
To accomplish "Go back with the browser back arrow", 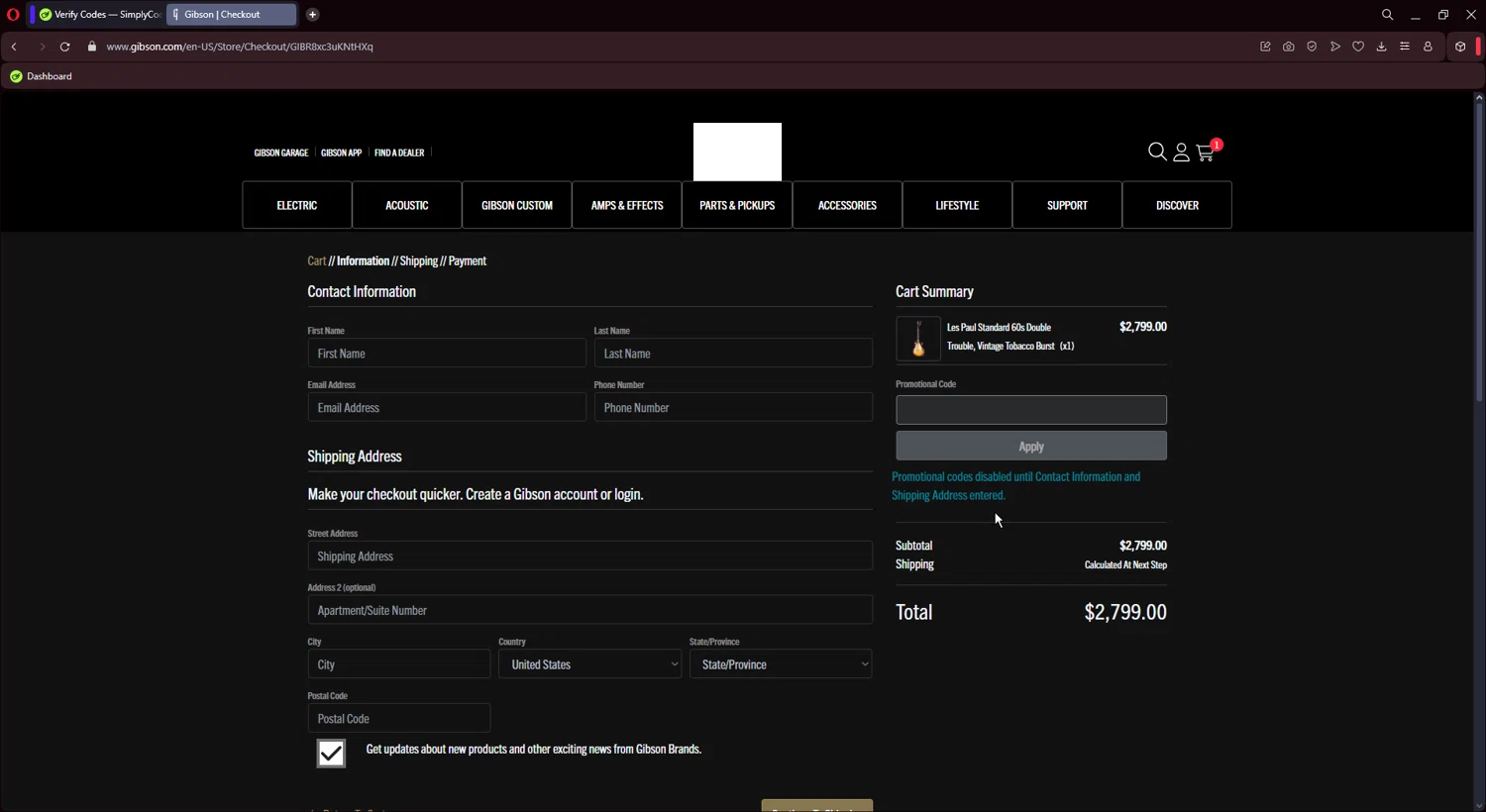I will pos(14,47).
